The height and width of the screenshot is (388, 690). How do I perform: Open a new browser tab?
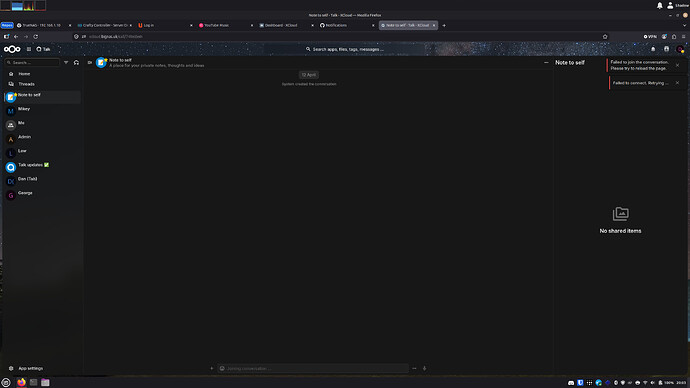point(444,26)
